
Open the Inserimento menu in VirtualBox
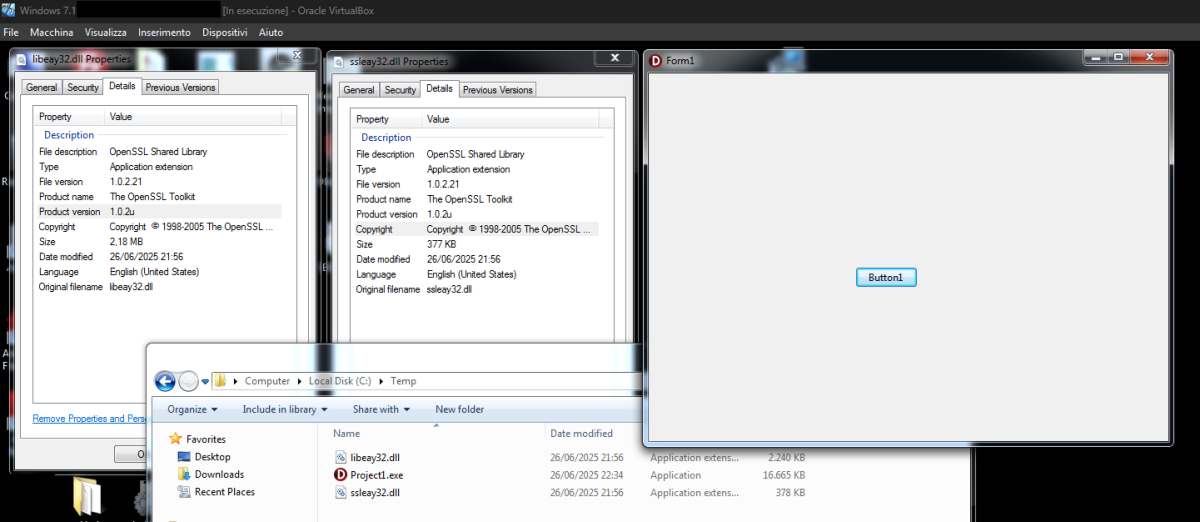coord(164,33)
